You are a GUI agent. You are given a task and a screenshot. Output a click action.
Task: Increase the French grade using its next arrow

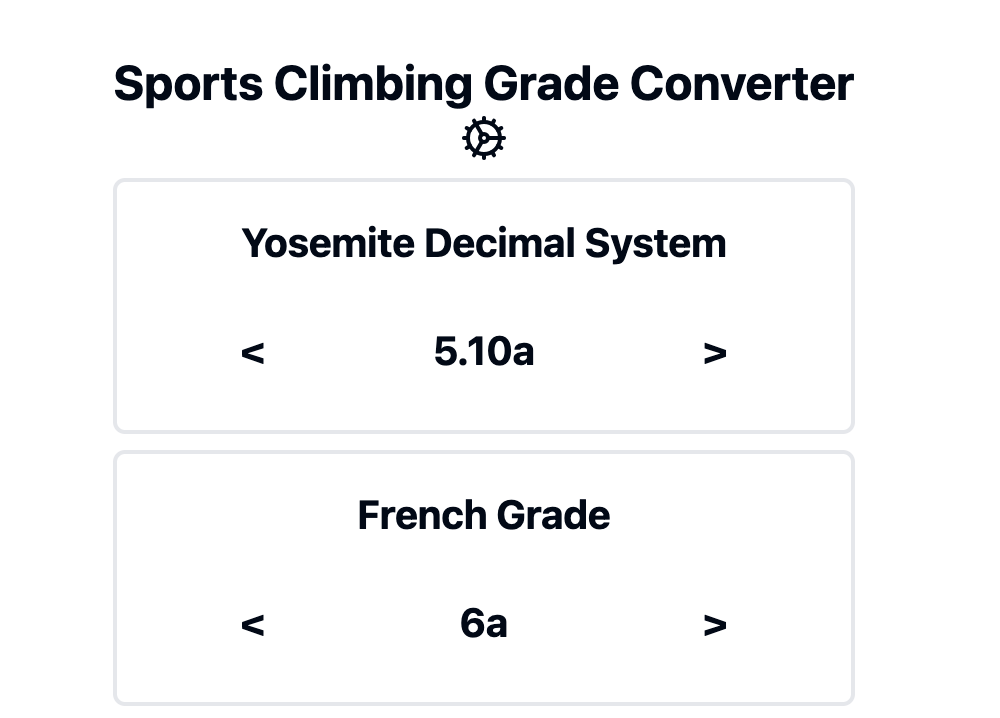715,624
